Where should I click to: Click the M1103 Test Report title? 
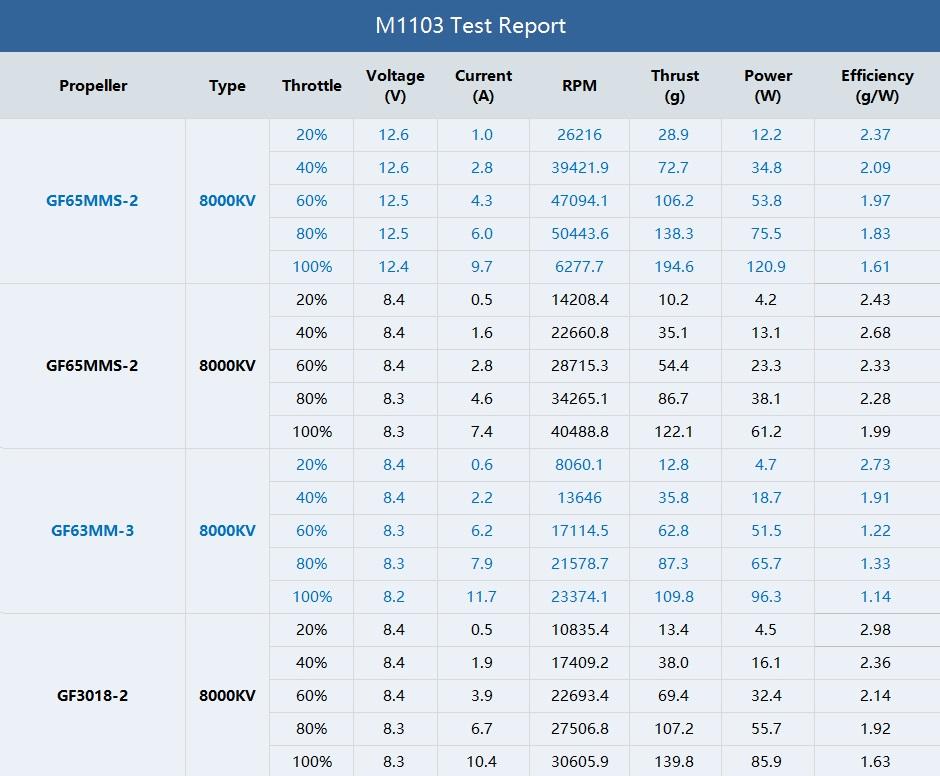coord(470,26)
